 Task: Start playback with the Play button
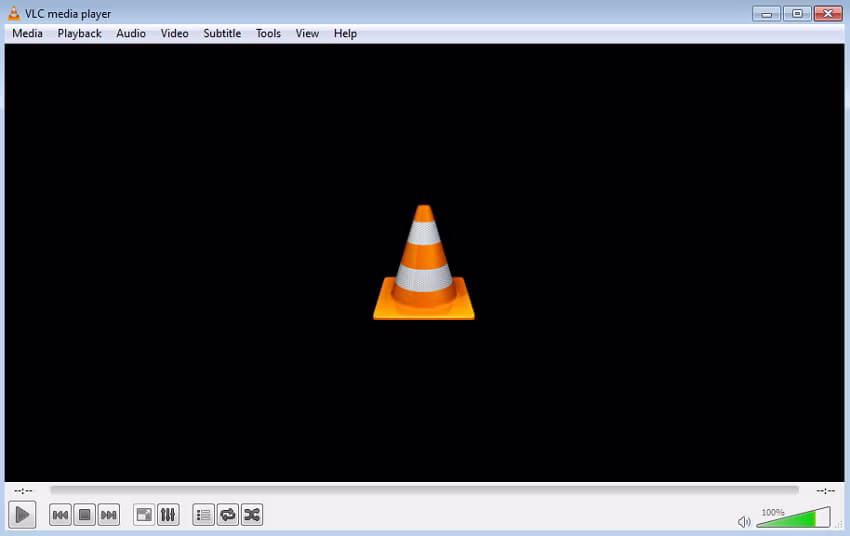click(22, 514)
